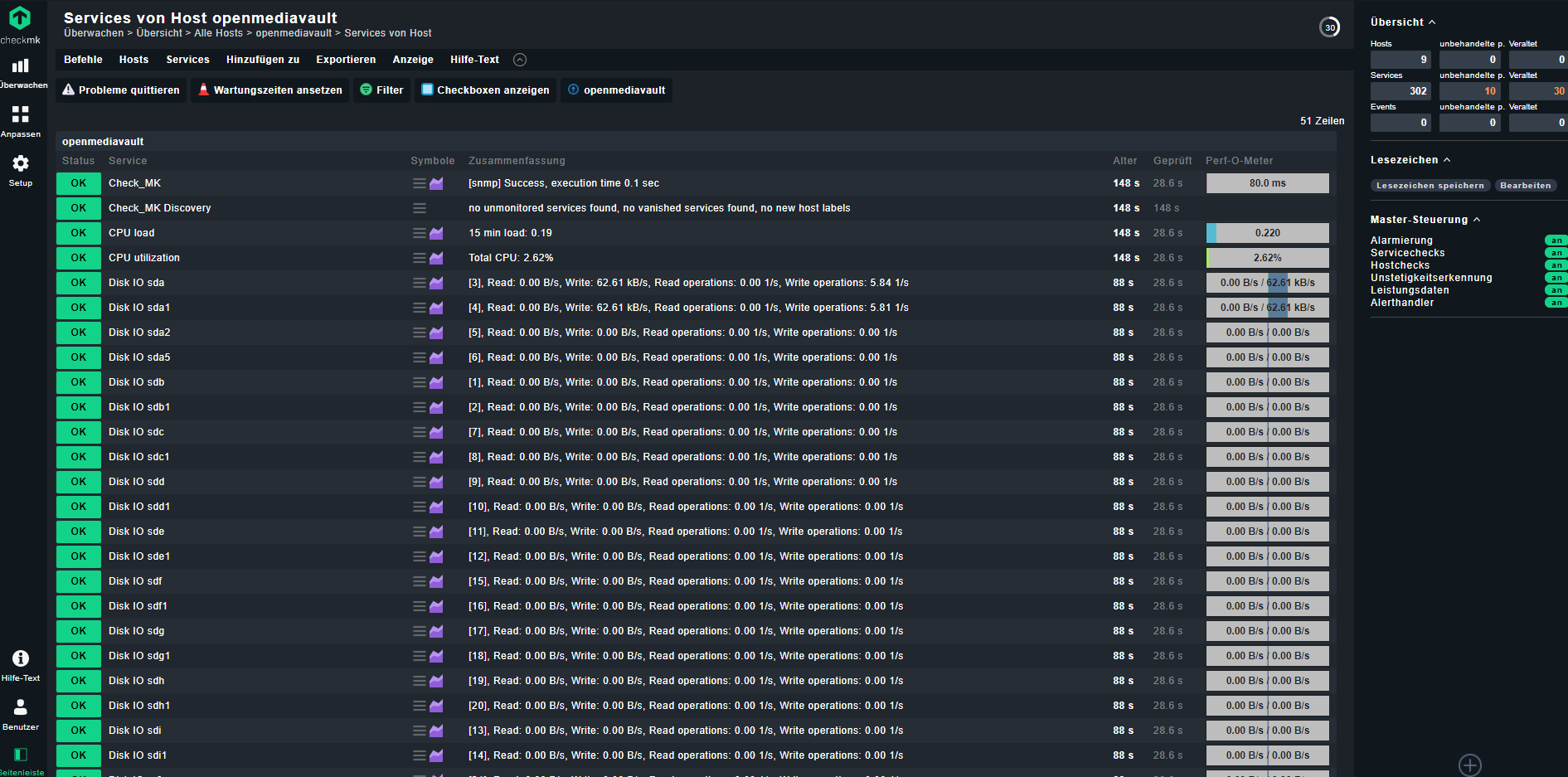The width and height of the screenshot is (1568, 777).
Task: Open action menu icon for CPU utilization
Action: [420, 258]
